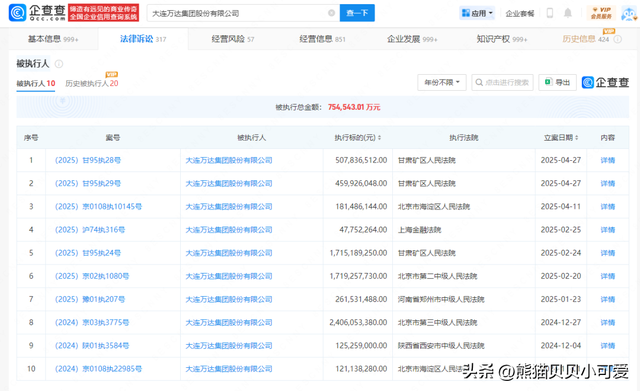
Task: Sort by 立案日期 column arrows
Action: pos(577,138)
